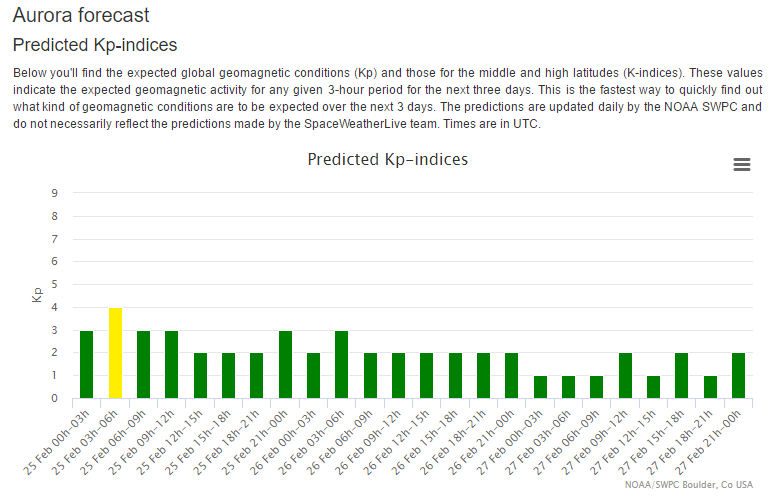Viewport: 771px width, 496px height.
Task: Click the 25 Feb 00h-03h green bar
Action: pyautogui.click(x=86, y=364)
